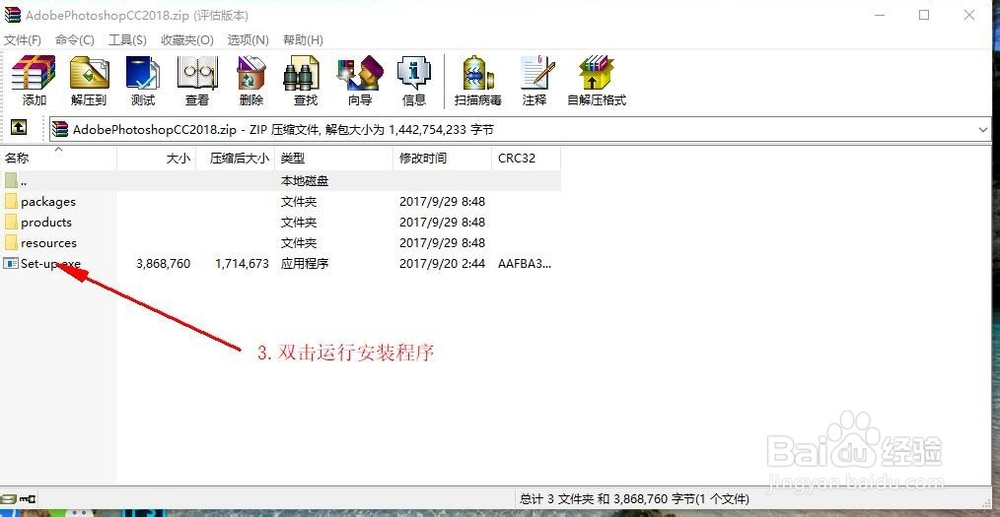
Task: Click the WinRAR title bar icon
Action: click(x=12, y=15)
